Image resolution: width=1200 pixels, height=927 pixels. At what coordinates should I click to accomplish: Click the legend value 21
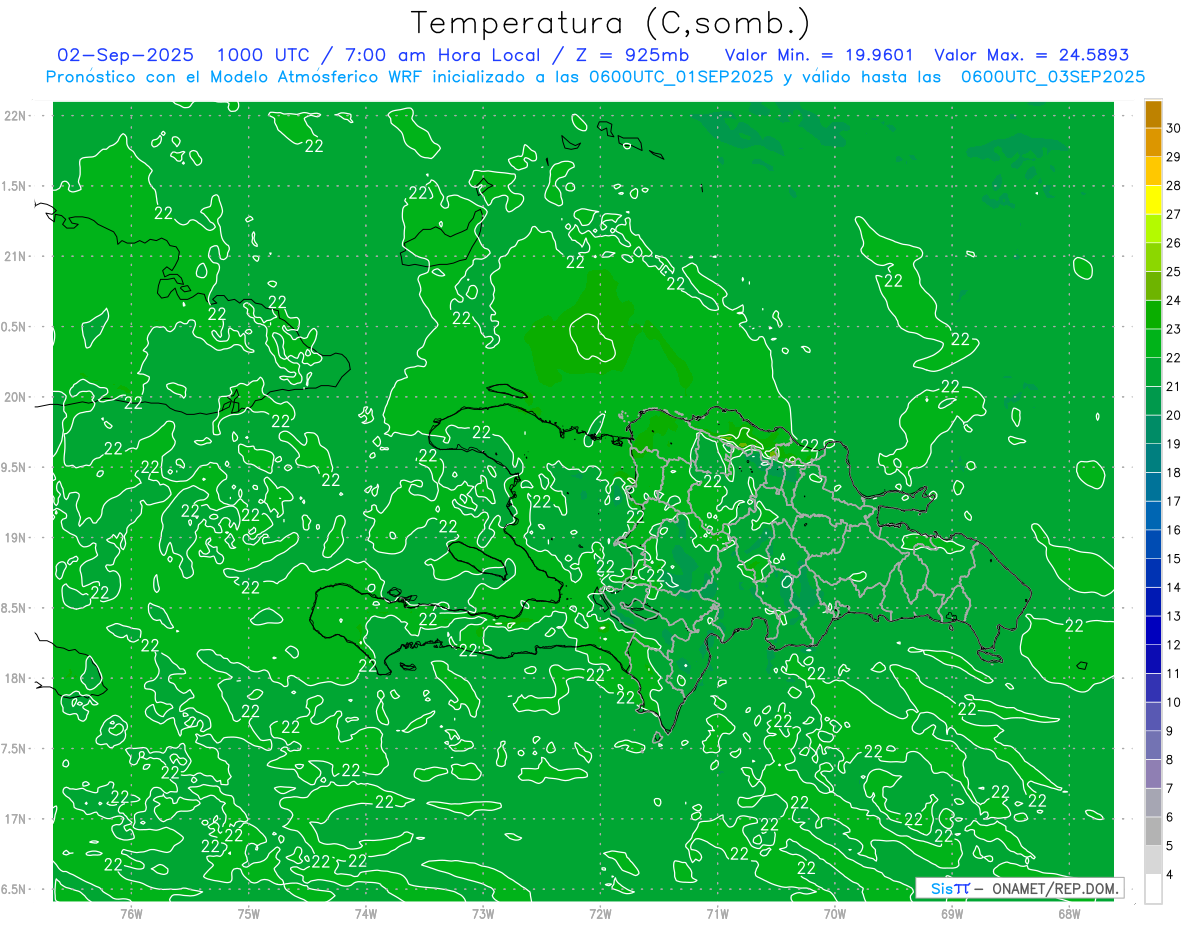click(x=1174, y=386)
